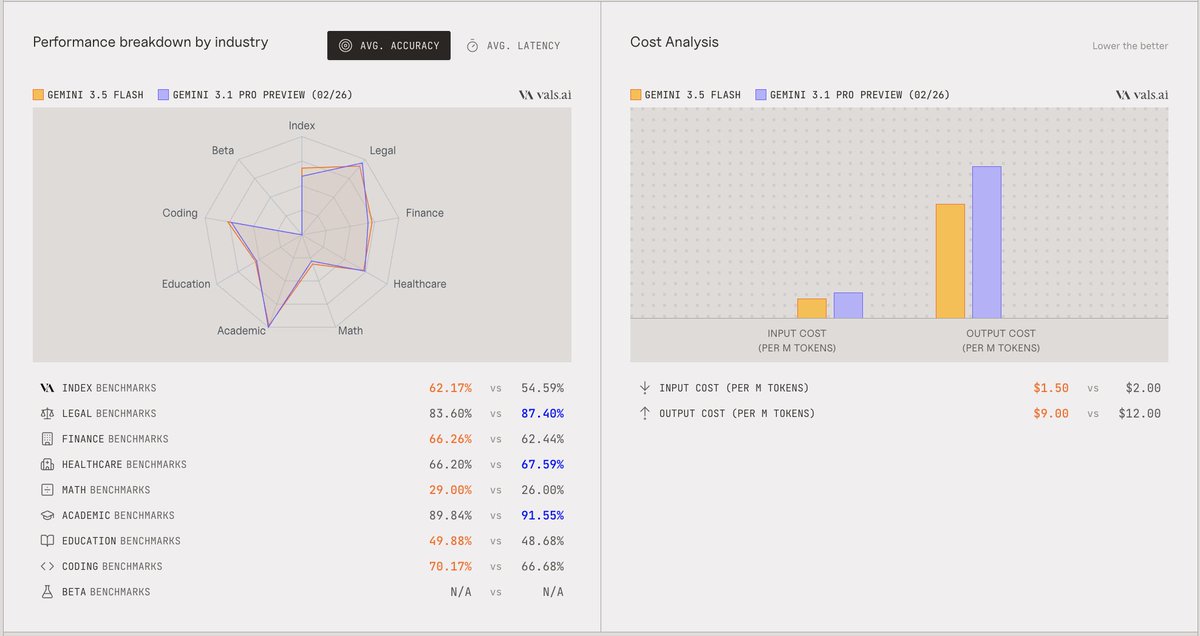The image size is (1200, 636).
Task: Click the 87.40% Legal score
Action: click(542, 413)
